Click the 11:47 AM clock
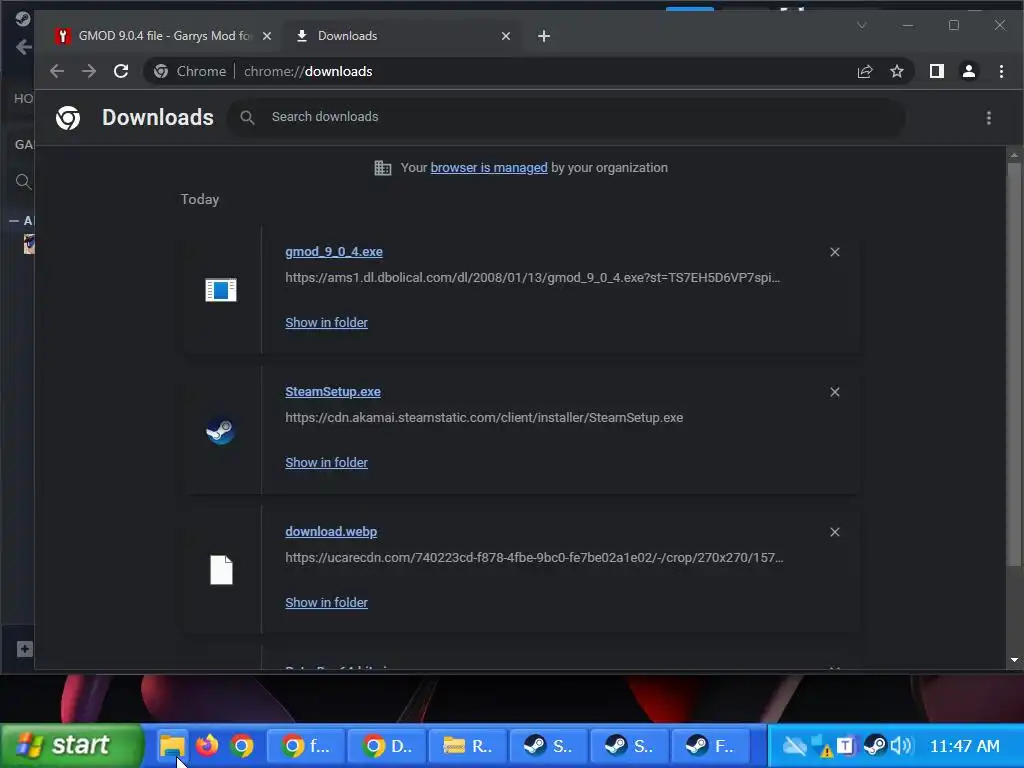This screenshot has width=1024, height=768. 964,746
